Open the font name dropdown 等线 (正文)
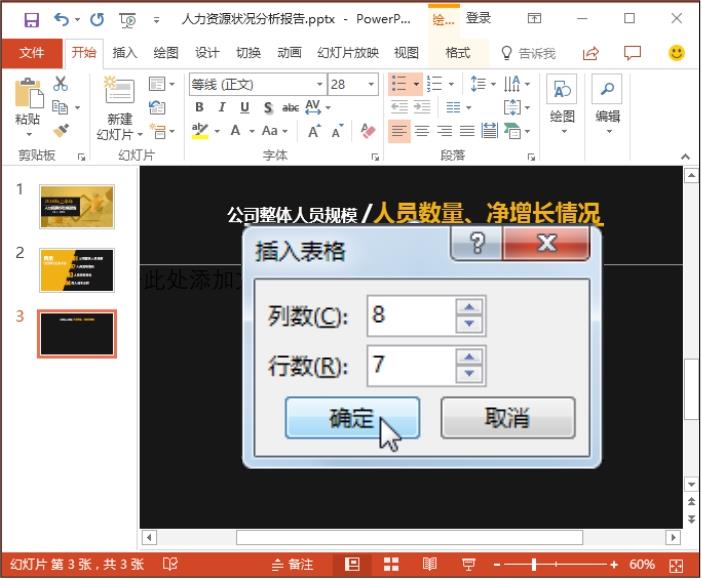This screenshot has width=702, height=579. click(x=320, y=85)
